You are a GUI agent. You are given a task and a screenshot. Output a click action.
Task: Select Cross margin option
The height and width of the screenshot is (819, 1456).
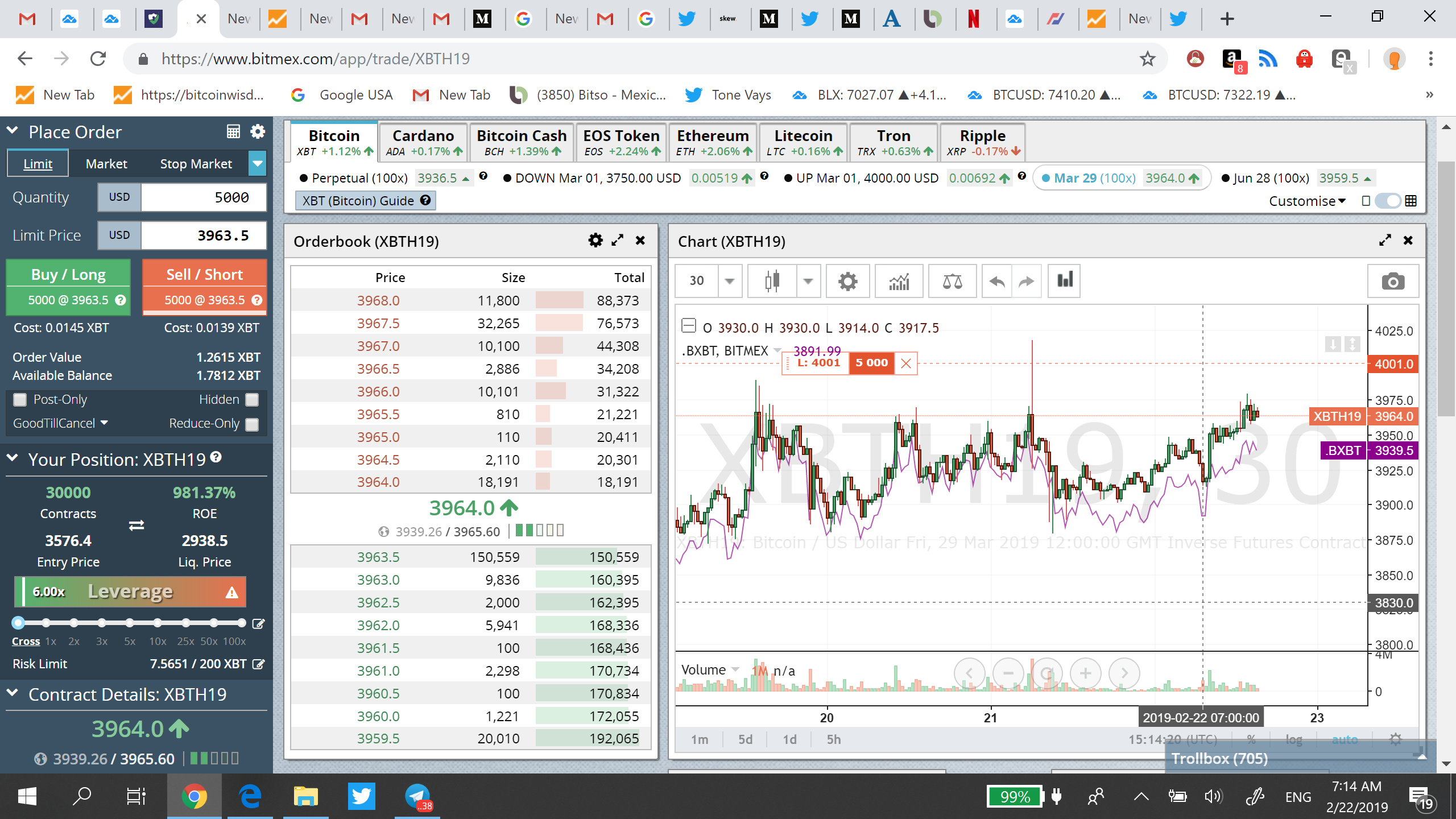[x=26, y=641]
